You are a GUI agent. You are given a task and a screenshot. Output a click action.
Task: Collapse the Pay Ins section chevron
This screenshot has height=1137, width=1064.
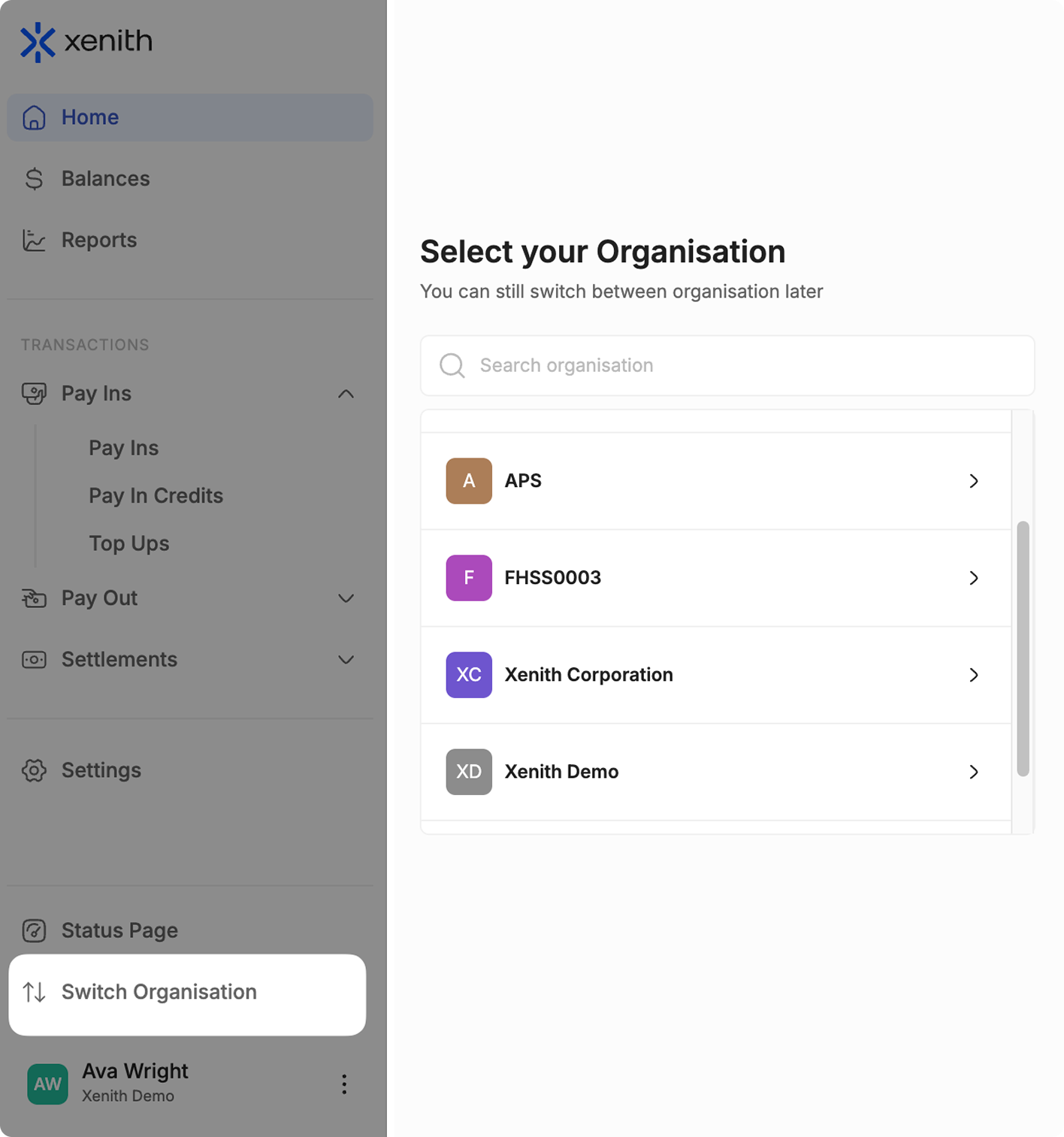346,394
